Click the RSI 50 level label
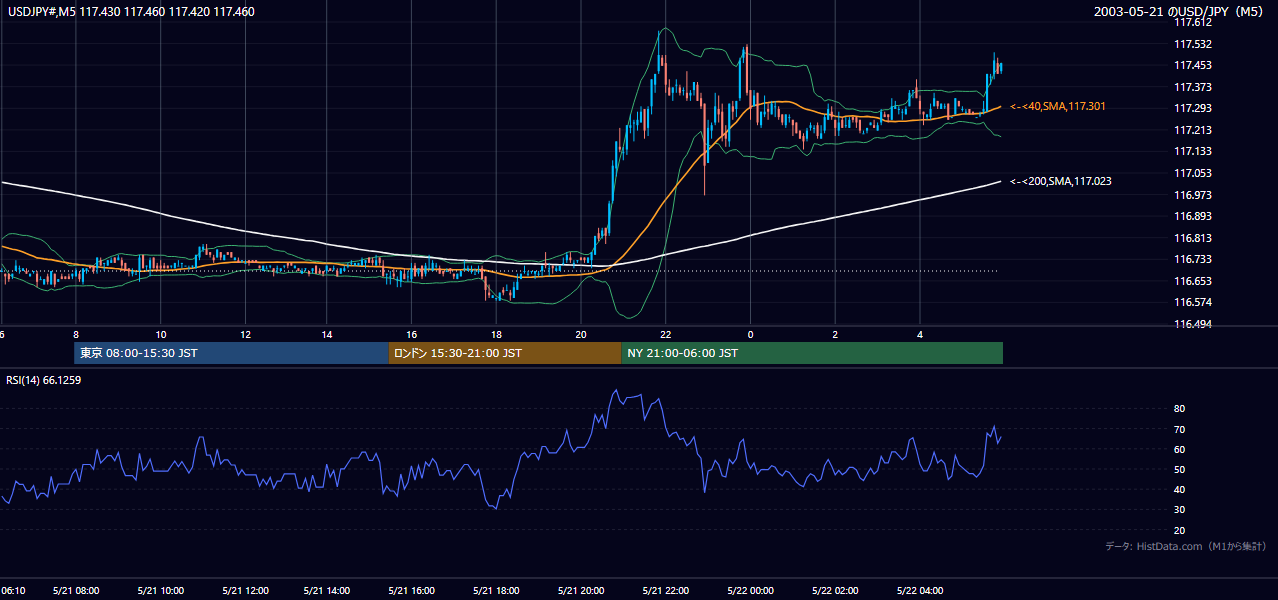 coord(1180,470)
